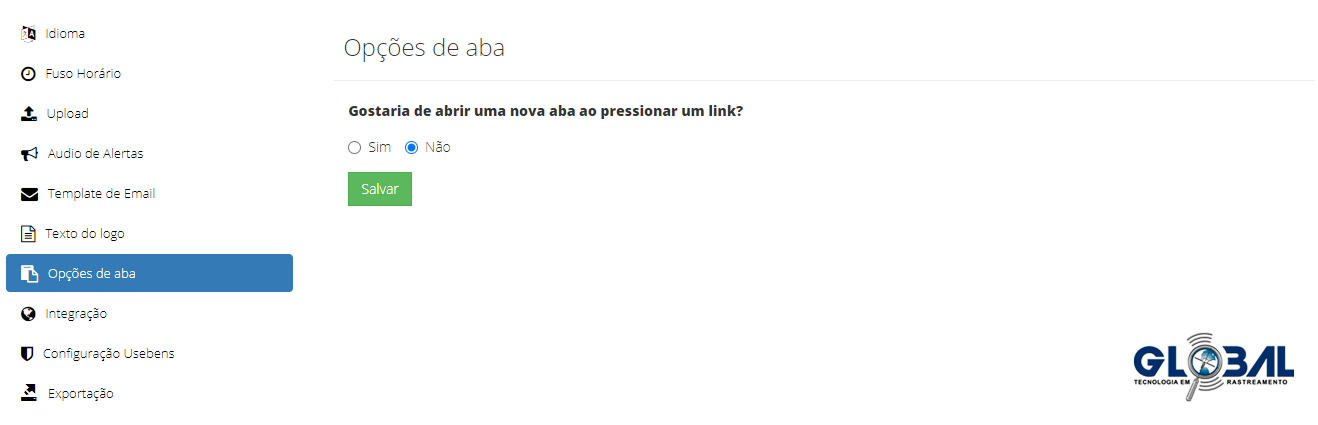The height and width of the screenshot is (425, 1318).
Task: Open the Integração menu entry
Action: point(76,314)
